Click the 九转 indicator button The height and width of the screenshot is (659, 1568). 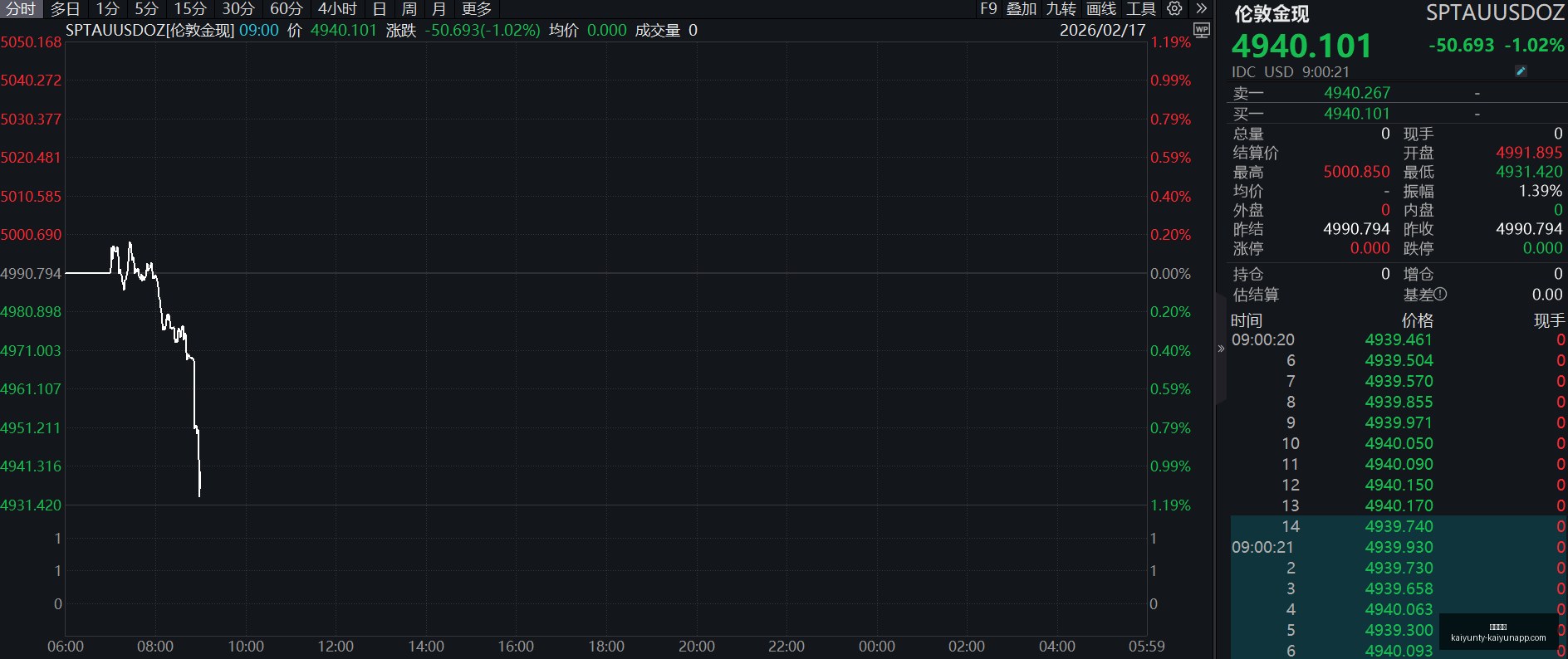(x=1061, y=9)
